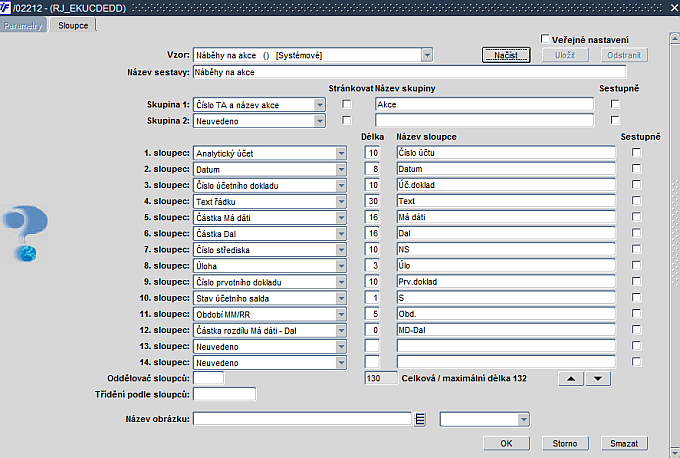Click the Načíst button

[506, 55]
